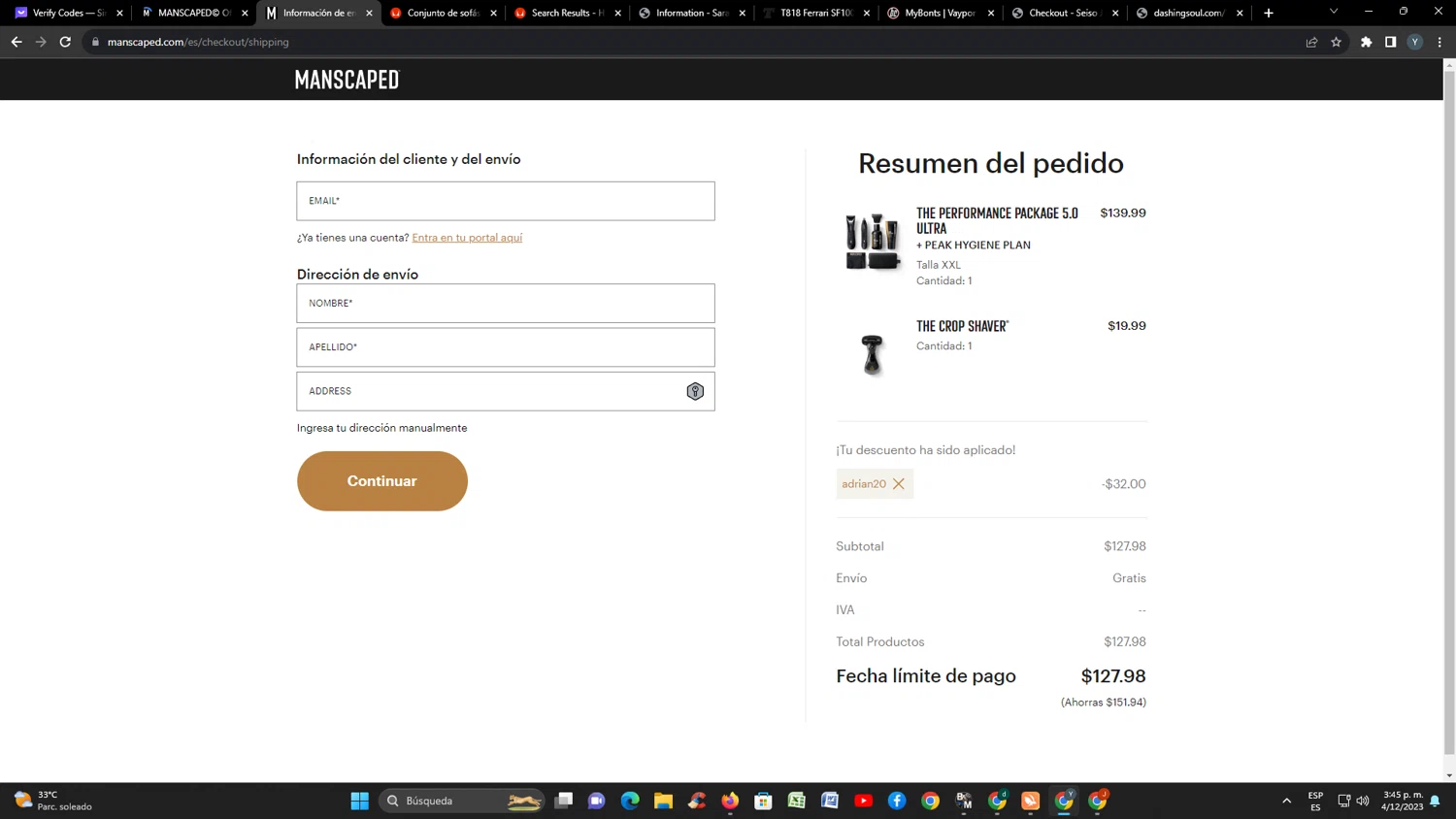This screenshot has width=1456, height=819.
Task: Click the $127.98 final total amount
Action: click(x=1113, y=676)
